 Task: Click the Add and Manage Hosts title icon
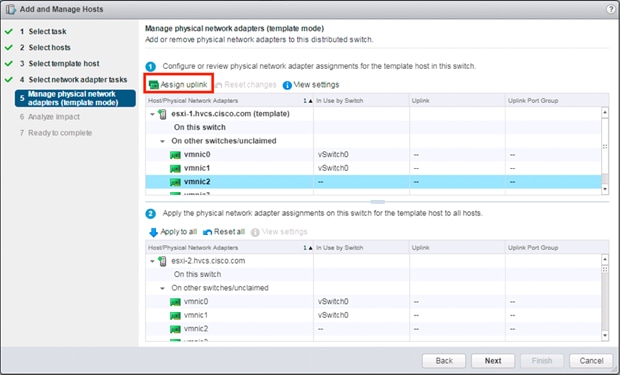click(x=11, y=9)
